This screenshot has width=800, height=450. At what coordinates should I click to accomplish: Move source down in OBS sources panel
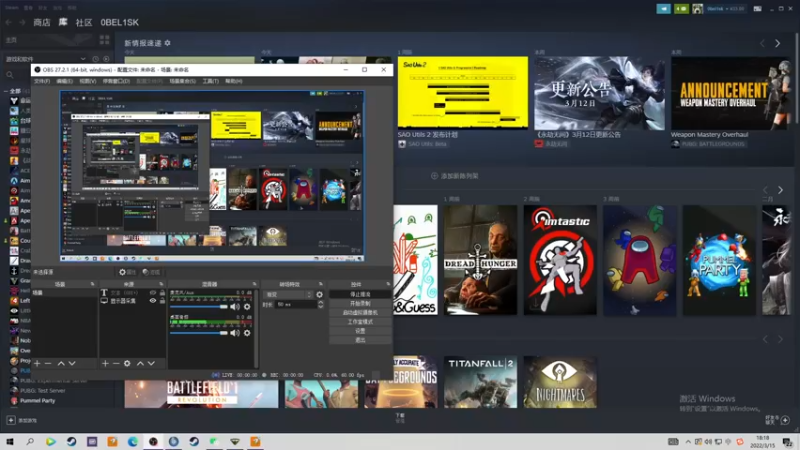click(x=152, y=363)
